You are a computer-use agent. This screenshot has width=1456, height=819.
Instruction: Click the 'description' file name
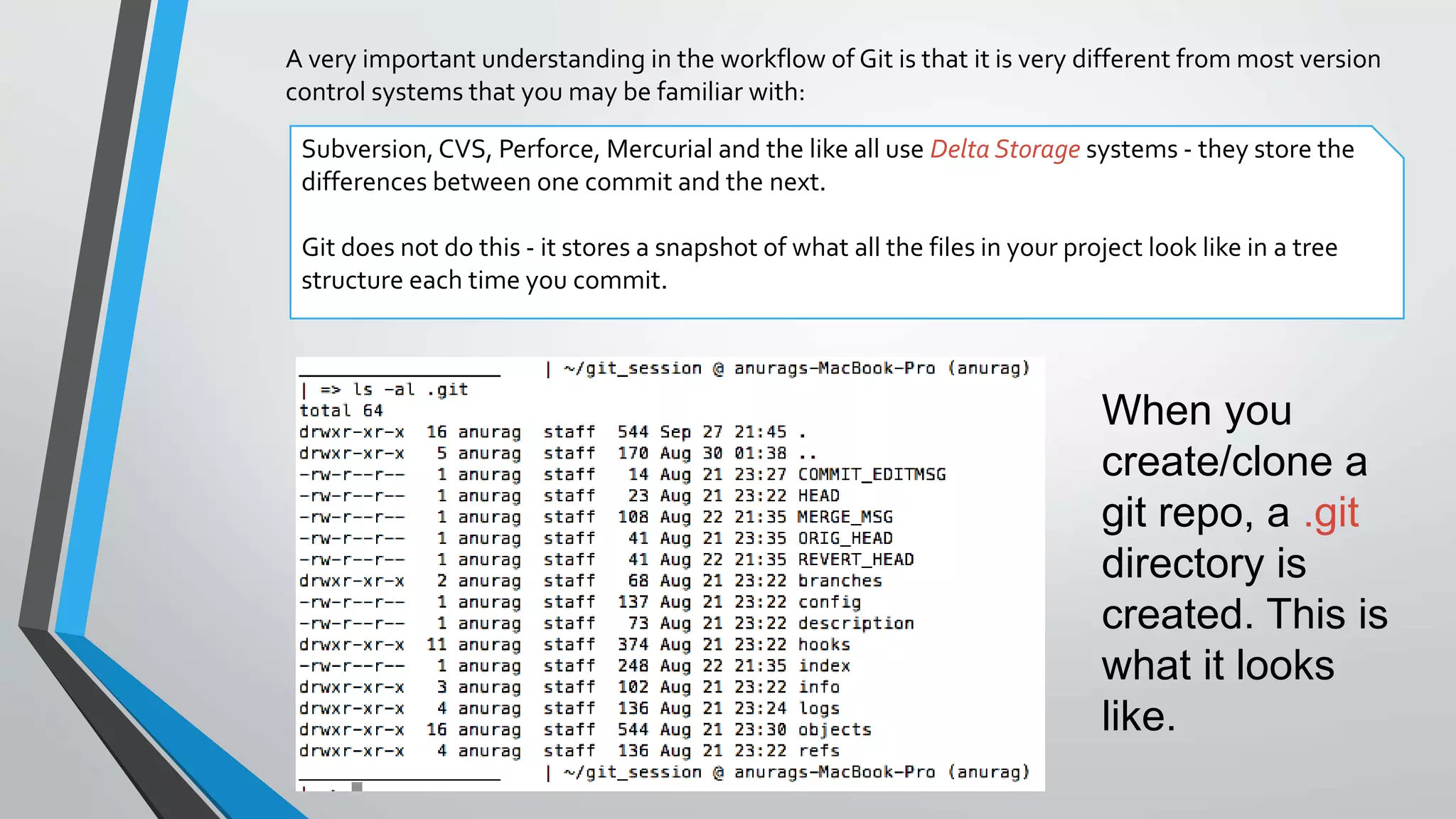(x=856, y=623)
